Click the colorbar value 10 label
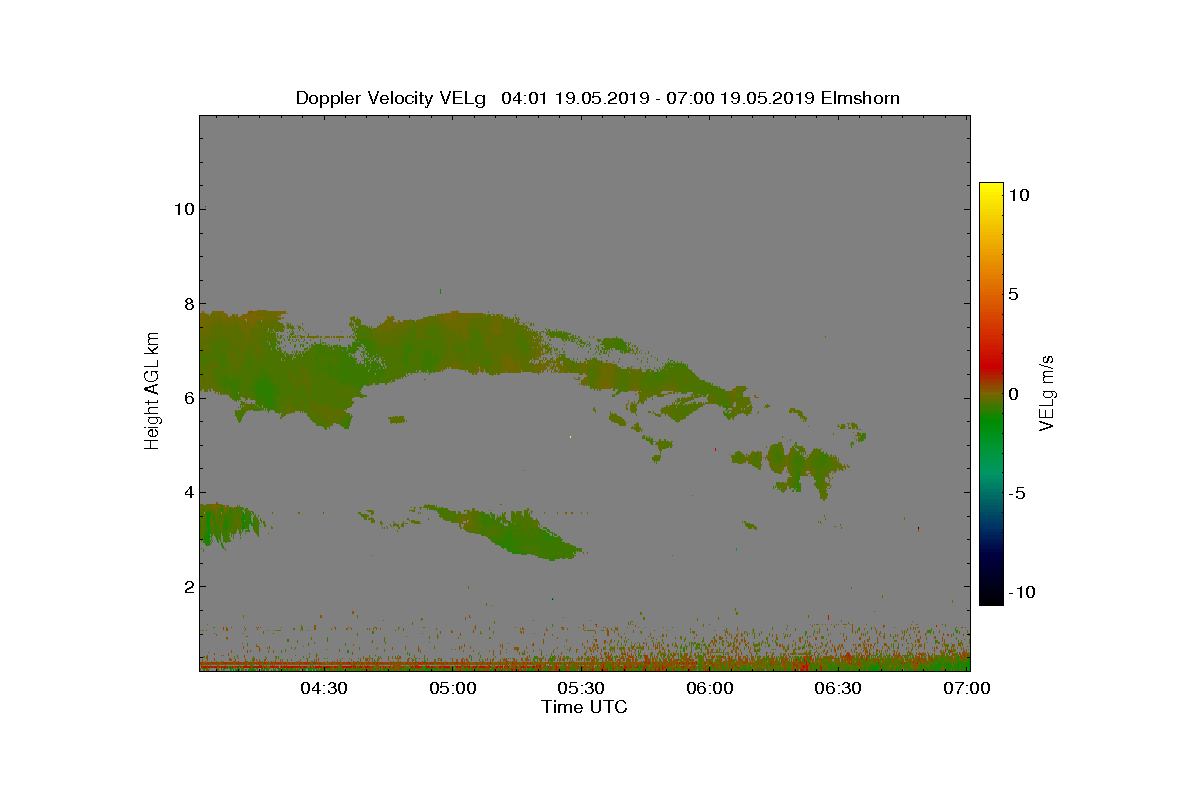This screenshot has width=1200, height=800. pyautogui.click(x=1019, y=196)
